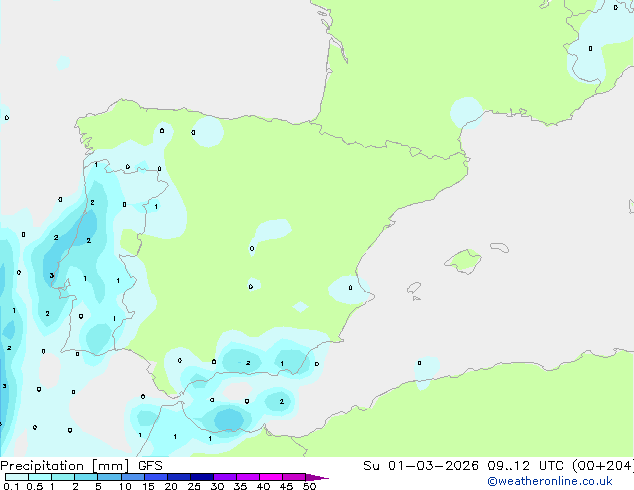The image size is (634, 490).
Task: Click the "10" legend scale label
Action: (125, 486)
